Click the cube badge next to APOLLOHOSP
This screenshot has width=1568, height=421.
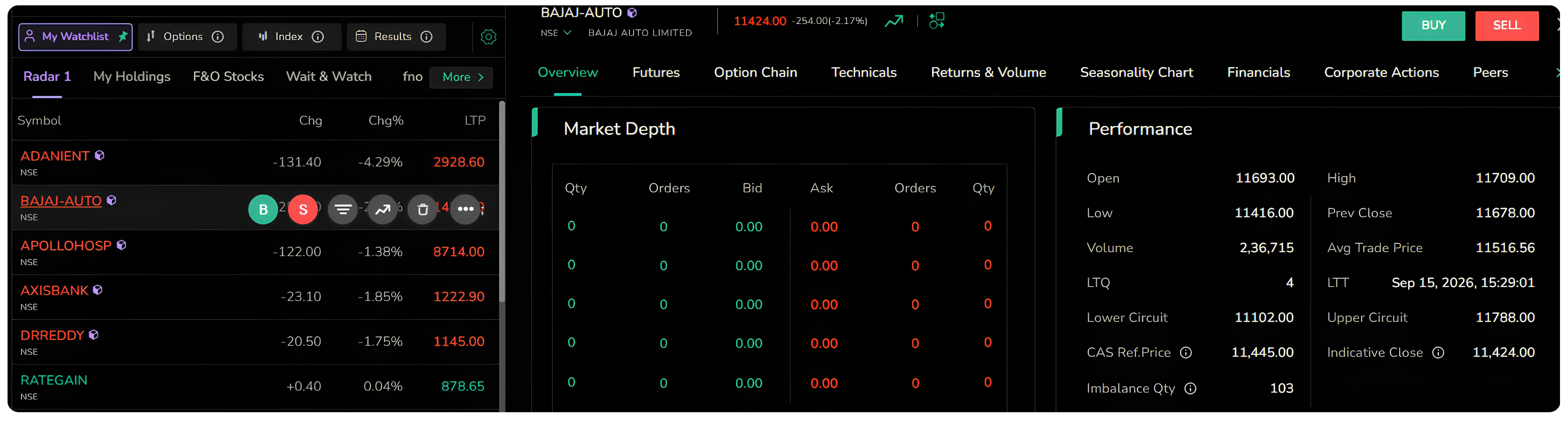[121, 245]
